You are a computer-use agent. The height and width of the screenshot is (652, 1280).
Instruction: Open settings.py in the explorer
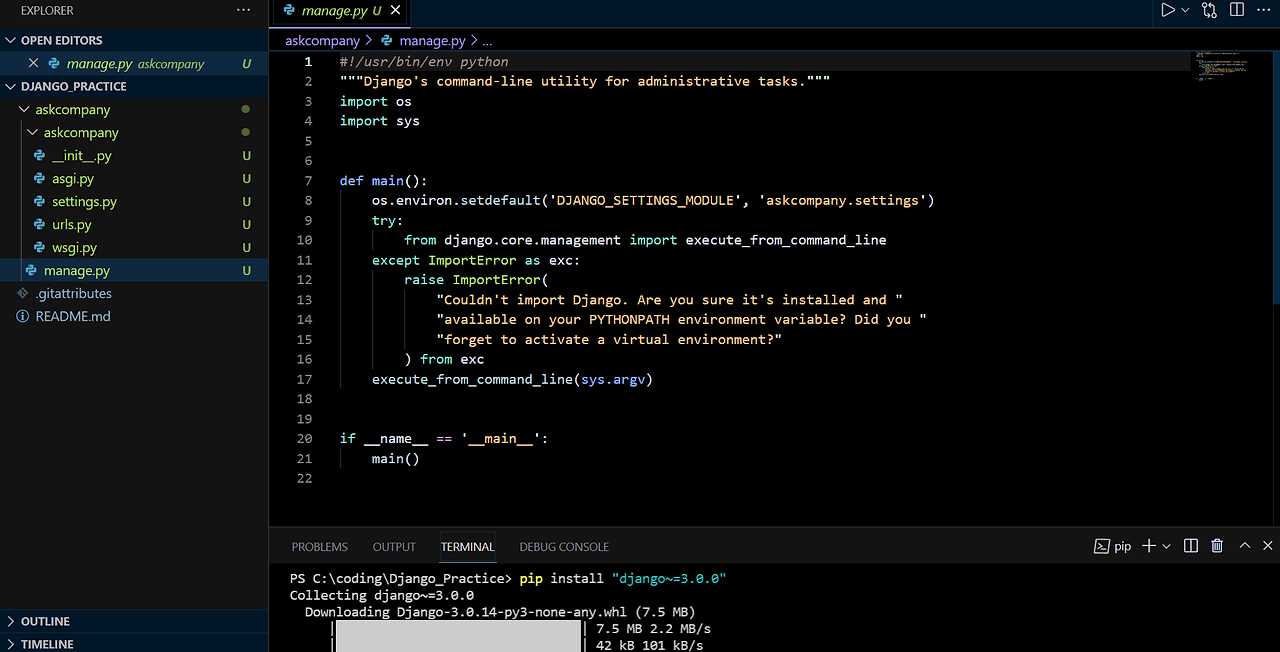(84, 201)
